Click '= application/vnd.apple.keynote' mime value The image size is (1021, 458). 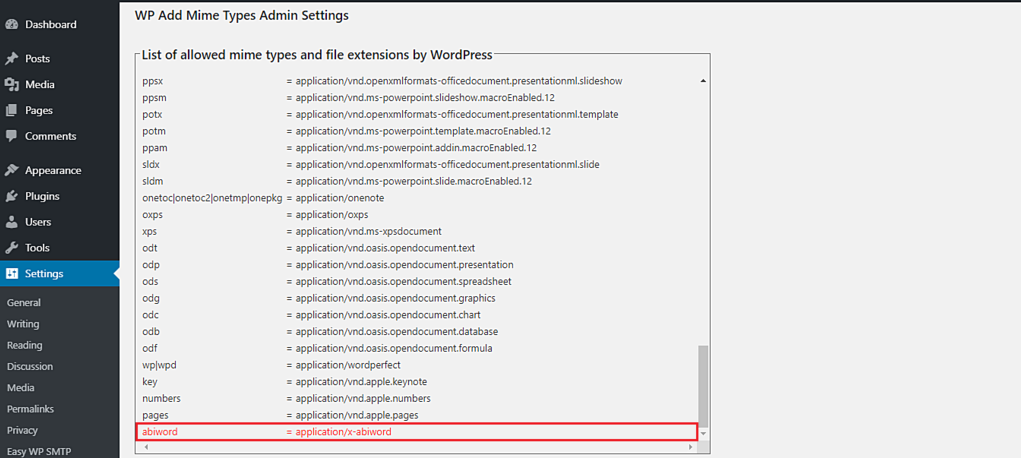(x=357, y=382)
